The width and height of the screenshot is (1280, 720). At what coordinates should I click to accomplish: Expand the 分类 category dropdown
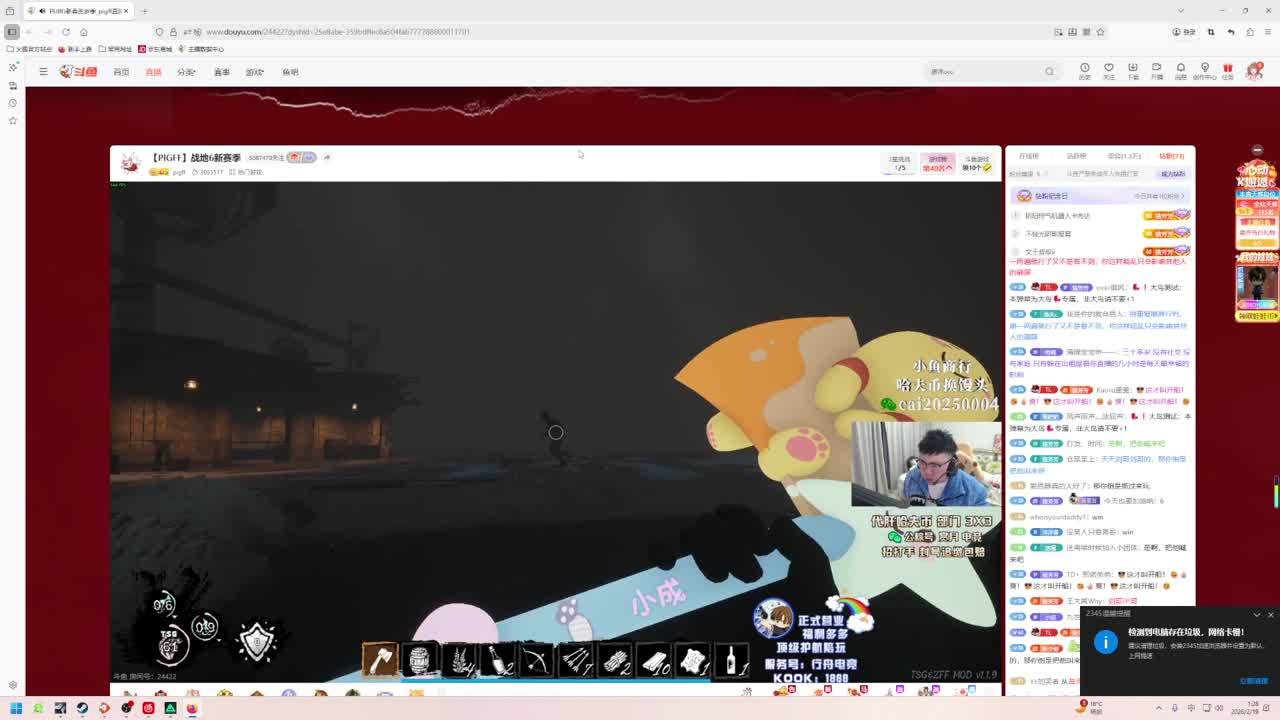pos(186,72)
